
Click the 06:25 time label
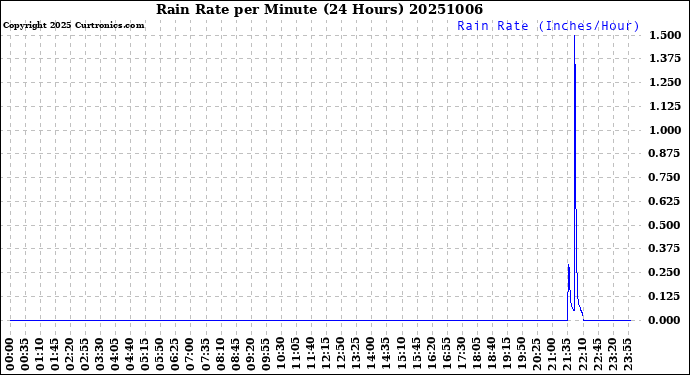(176, 355)
